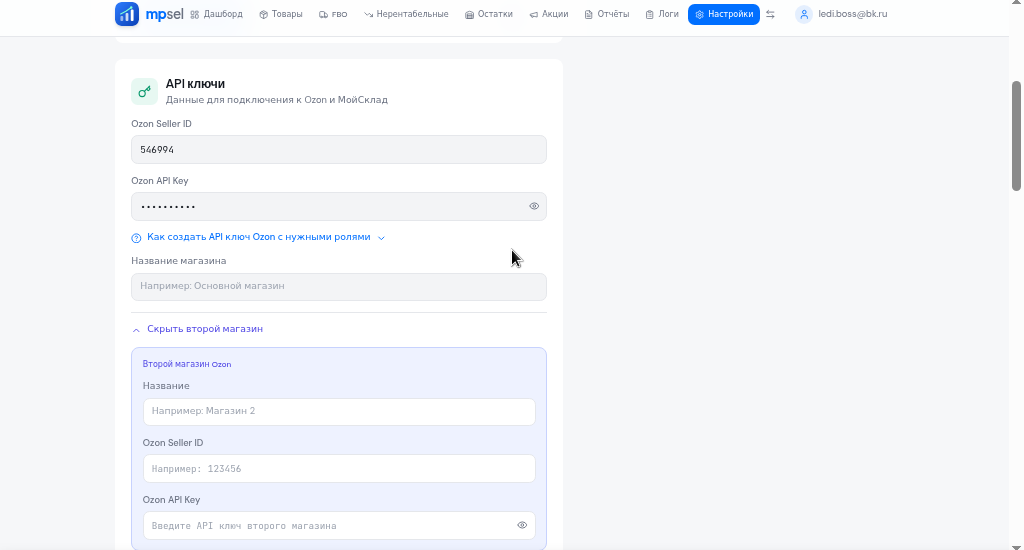Click the Название магазина input field
1024x550 pixels.
coord(338,287)
